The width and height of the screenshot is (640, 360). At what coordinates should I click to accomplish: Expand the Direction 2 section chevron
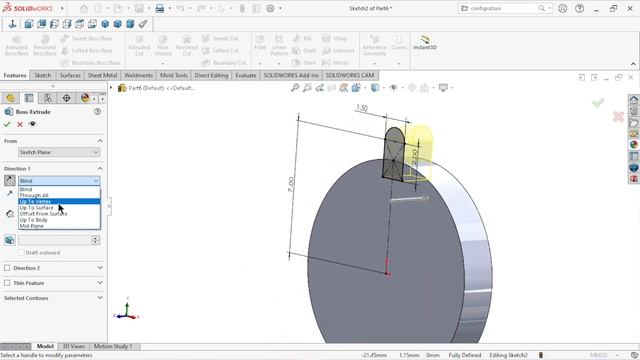(x=100, y=268)
